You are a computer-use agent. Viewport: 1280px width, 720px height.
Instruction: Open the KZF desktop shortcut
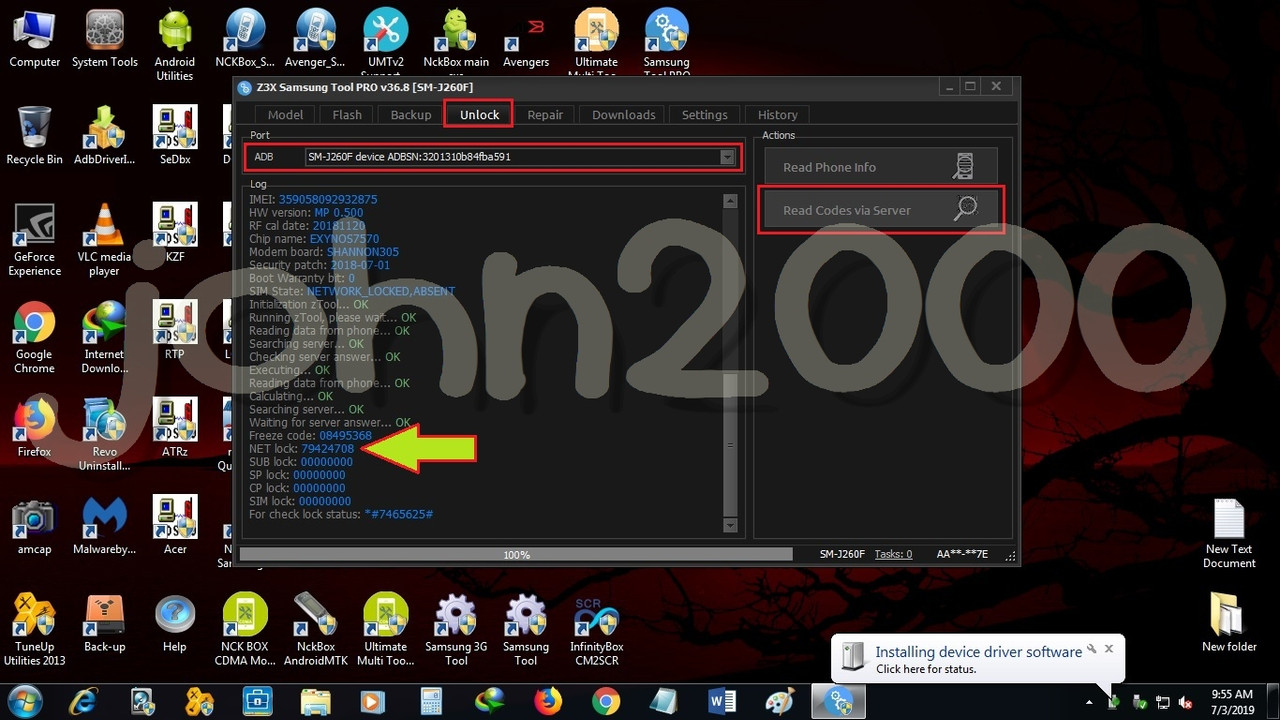[x=175, y=232]
